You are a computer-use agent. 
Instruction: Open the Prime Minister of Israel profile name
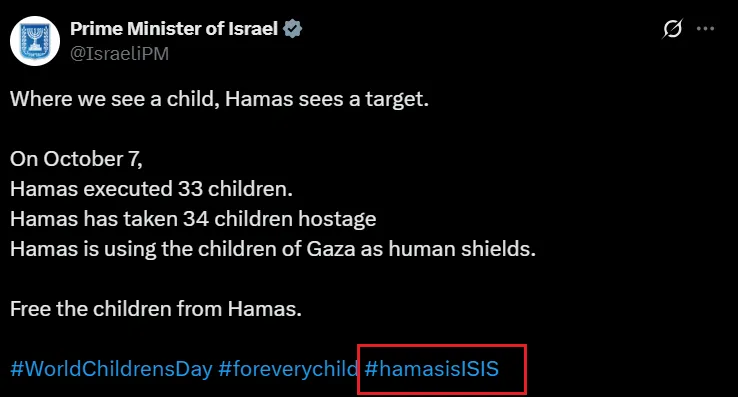click(174, 29)
